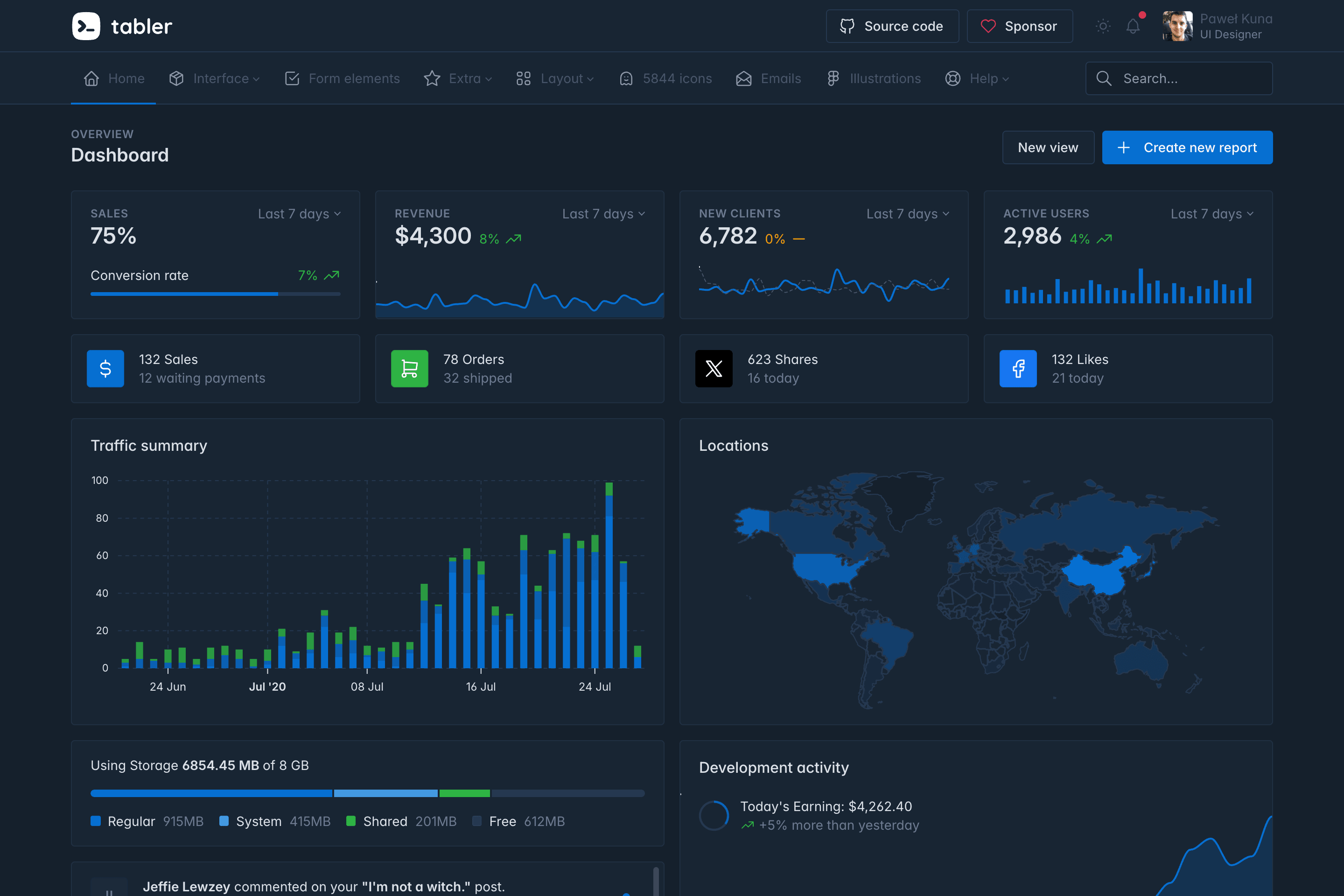Click the dollar icon on Sales card
Image resolution: width=1344 pixels, height=896 pixels.
click(105, 369)
